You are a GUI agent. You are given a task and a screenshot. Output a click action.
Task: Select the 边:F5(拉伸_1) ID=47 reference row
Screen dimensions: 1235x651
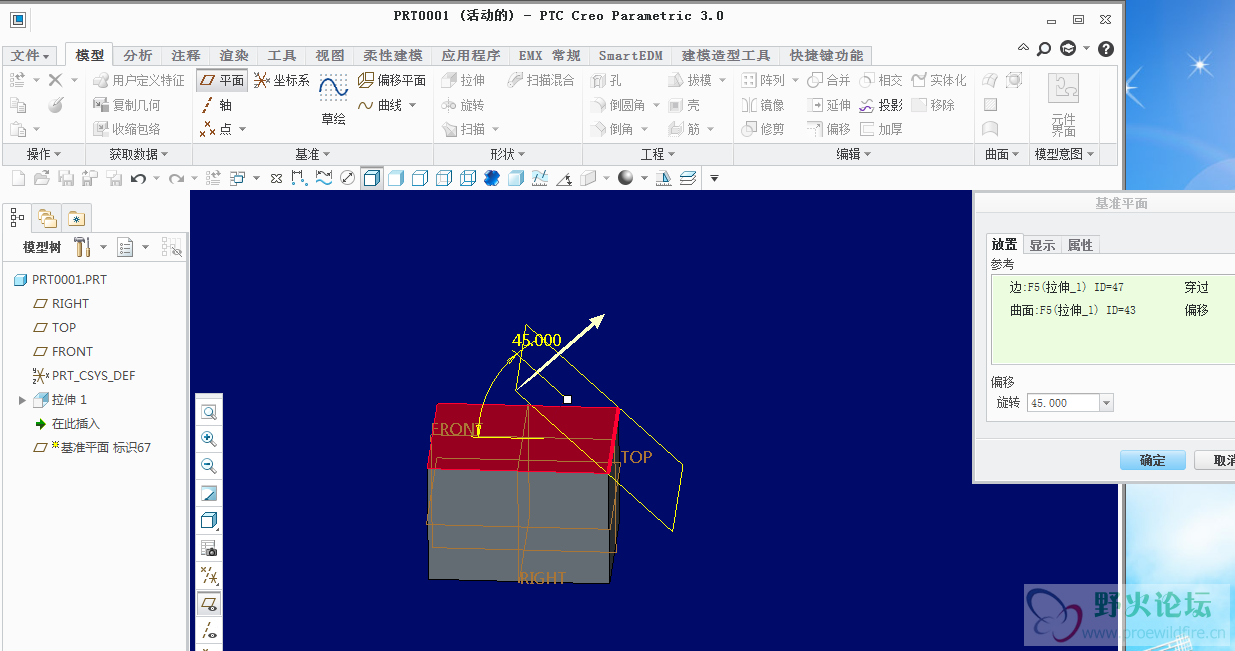click(x=1112, y=287)
